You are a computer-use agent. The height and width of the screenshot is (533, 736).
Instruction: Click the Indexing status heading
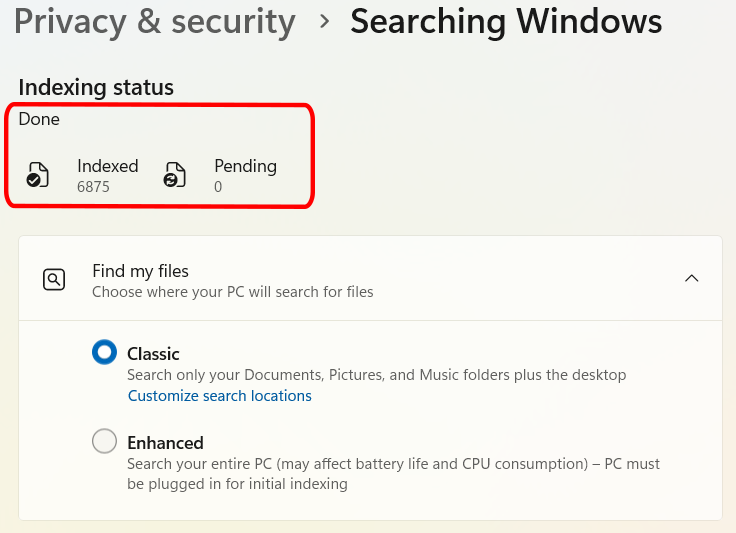(96, 87)
